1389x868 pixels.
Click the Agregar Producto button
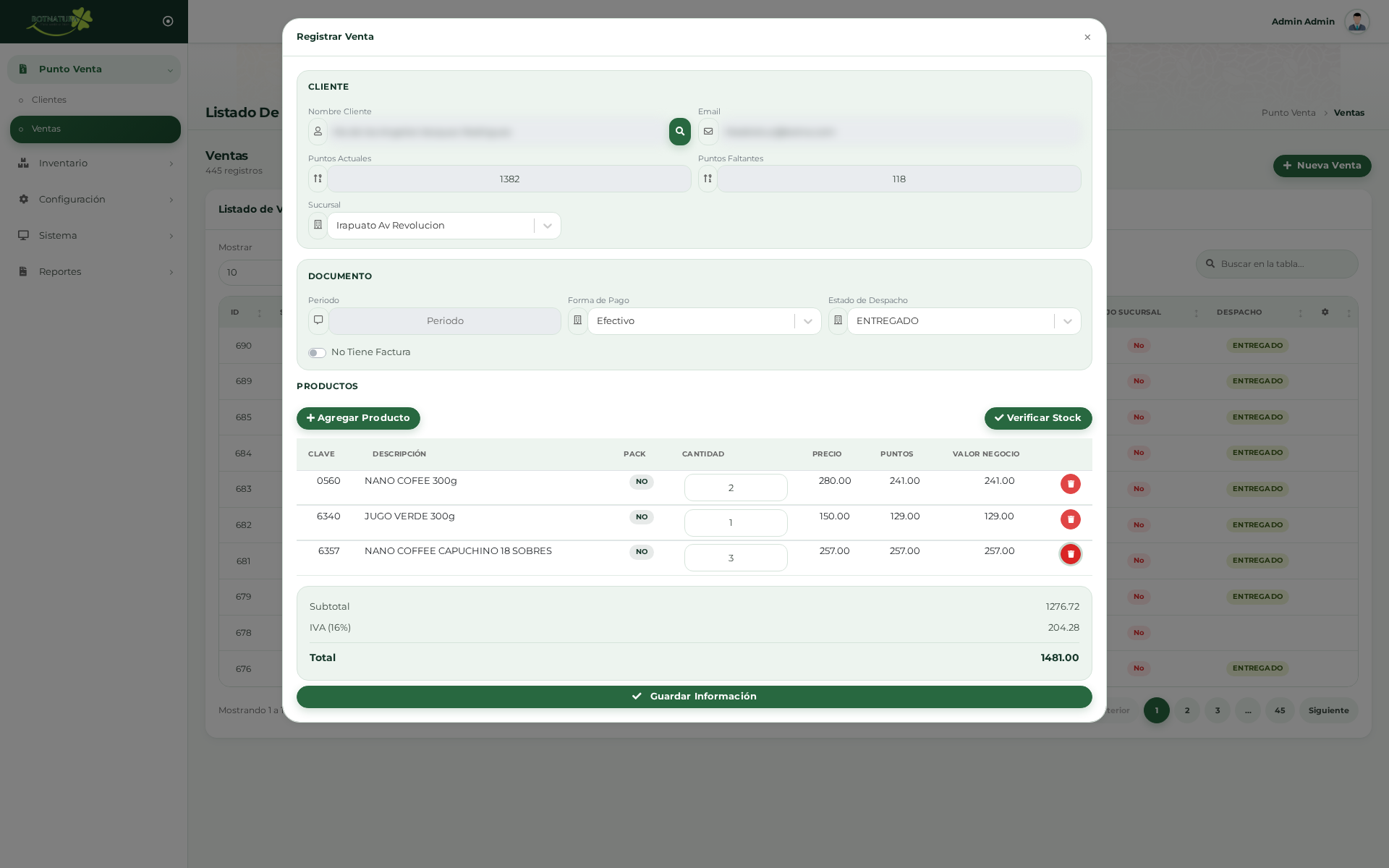point(358,418)
